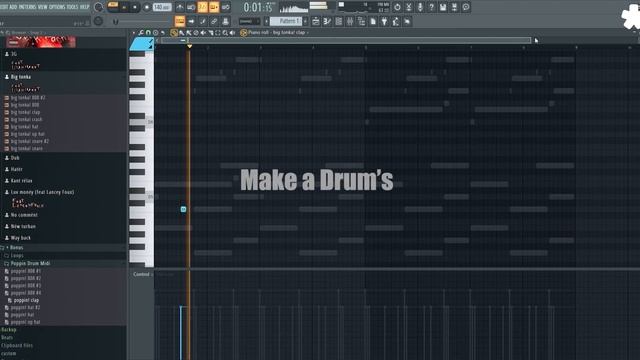
Task: Open the Pattern 1 selector
Action: pos(285,21)
